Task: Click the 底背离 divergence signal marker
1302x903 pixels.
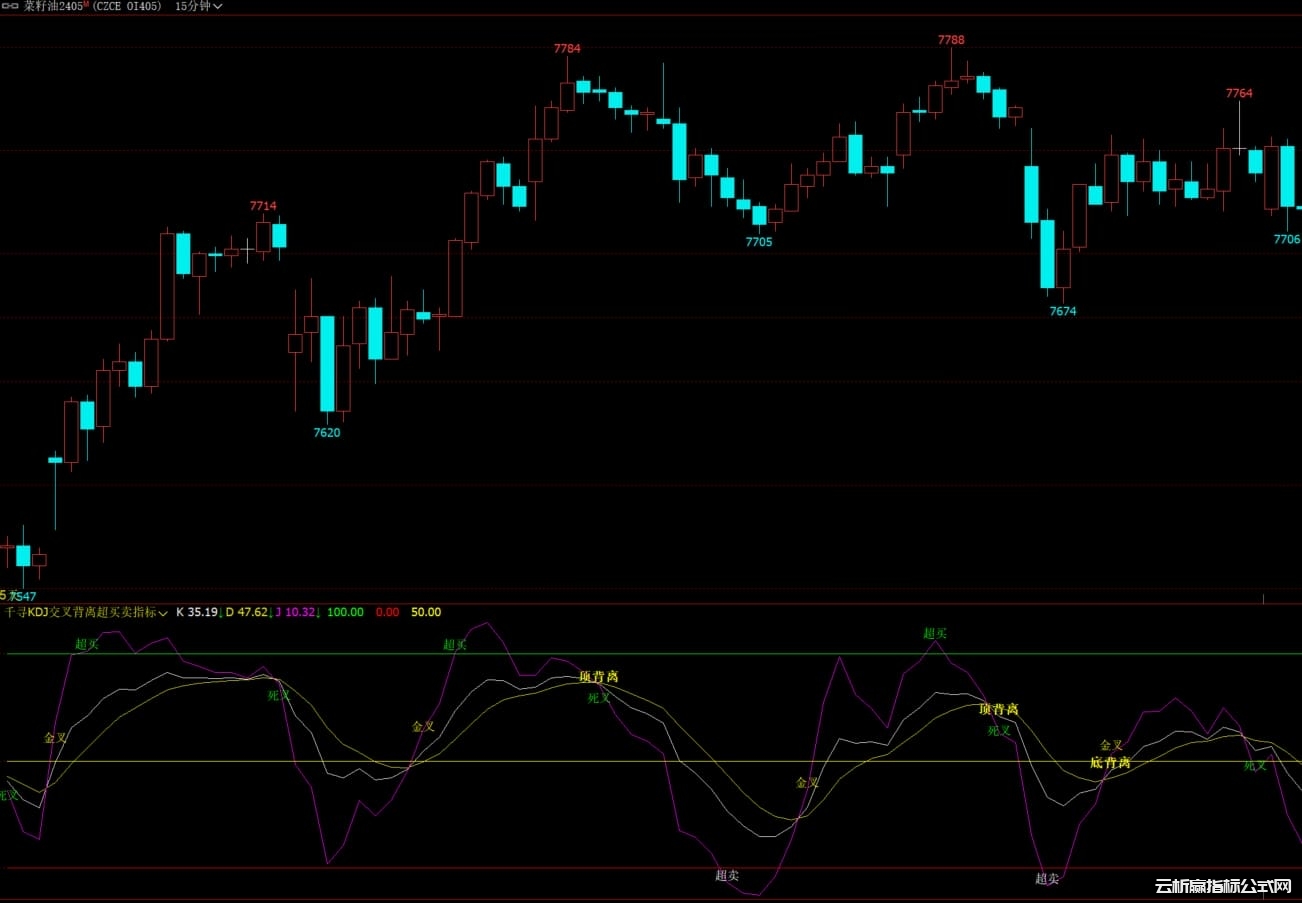Action: click(1110, 763)
